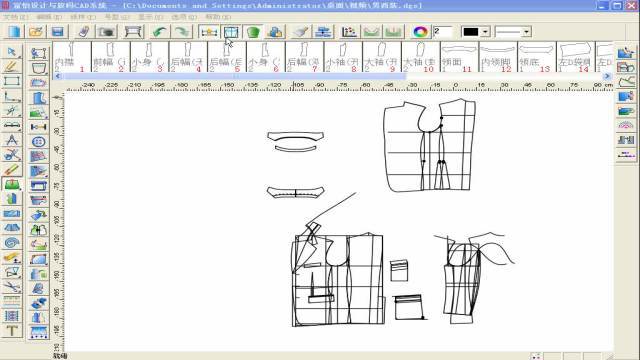The image size is (640, 360).
Task: Toggle the green pattern piece fill button
Action: pyautogui.click(x=253, y=32)
